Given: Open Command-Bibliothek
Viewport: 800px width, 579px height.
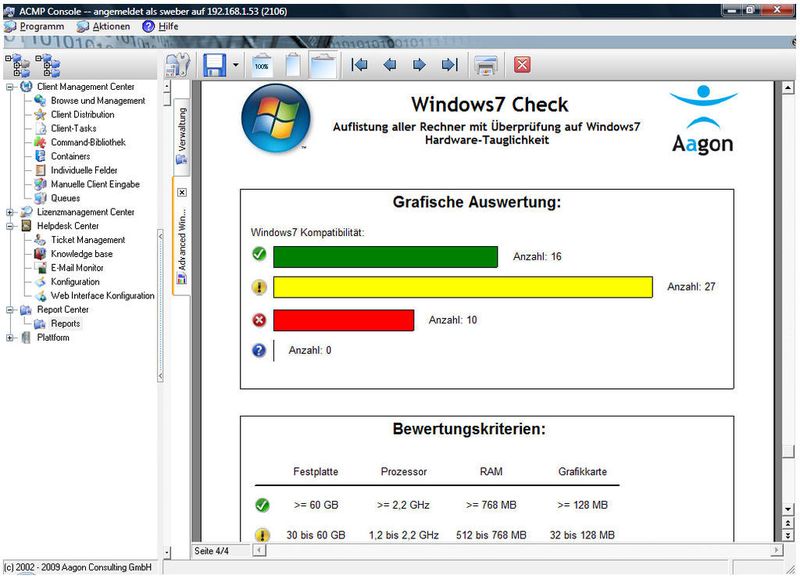Looking at the screenshot, I should click(88, 142).
